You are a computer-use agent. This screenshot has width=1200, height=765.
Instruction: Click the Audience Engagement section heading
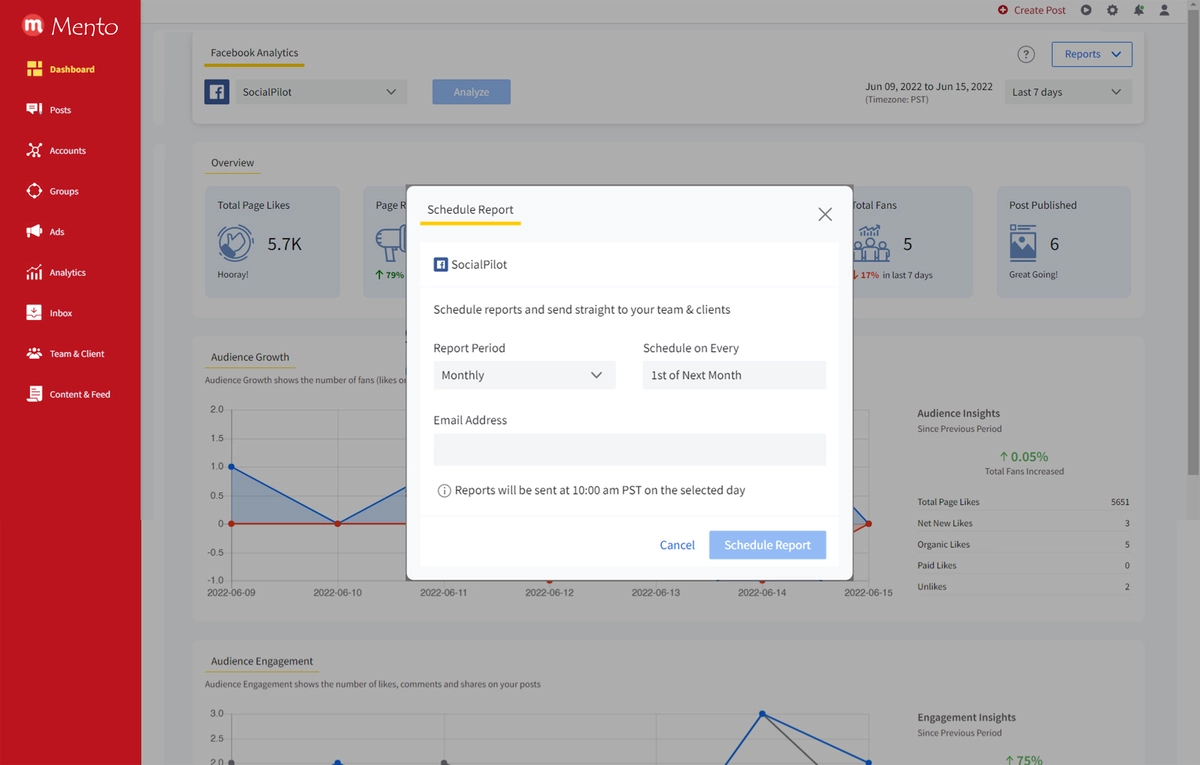(x=262, y=661)
